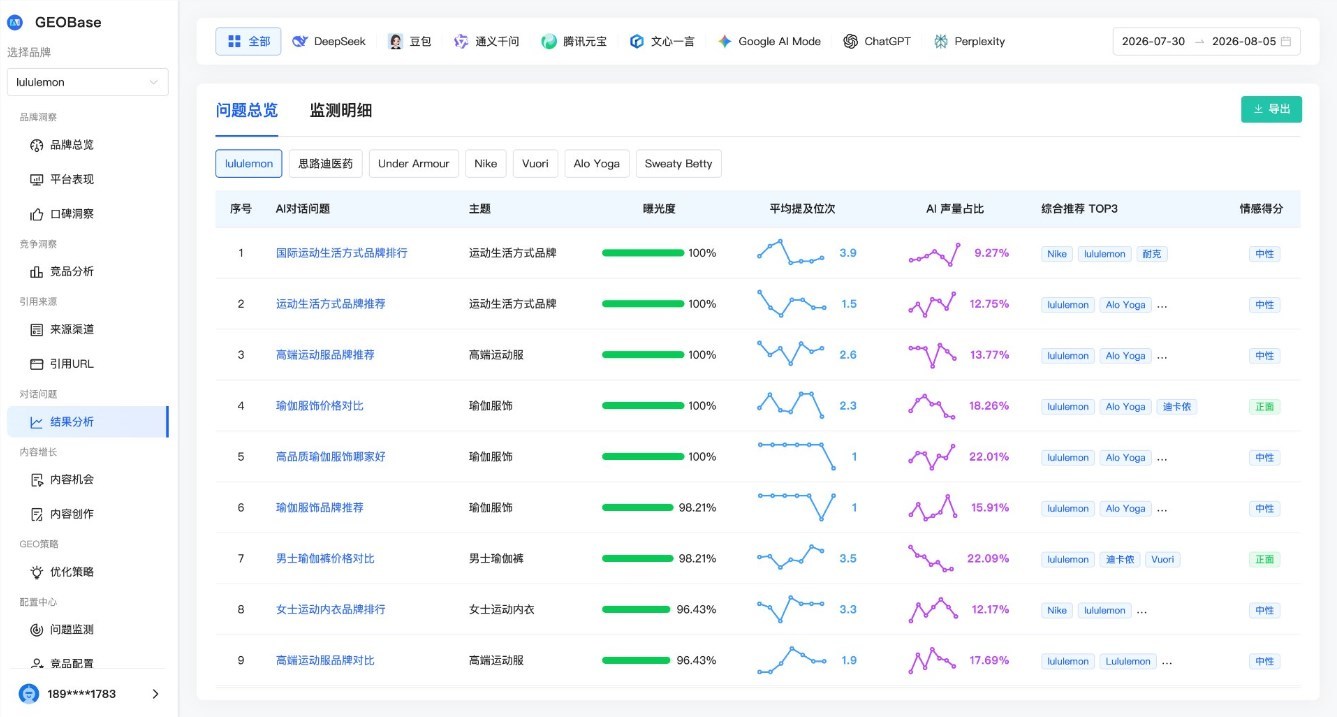Filter by 豆包 platform
Viewport: 1337px width, 717px height.
click(410, 41)
